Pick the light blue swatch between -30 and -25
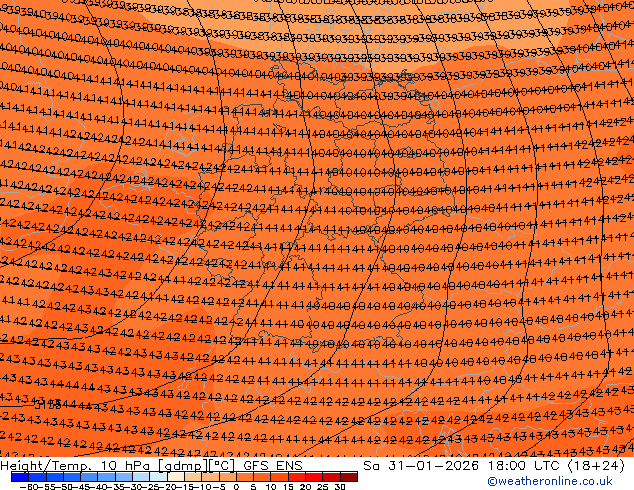 [141, 477]
